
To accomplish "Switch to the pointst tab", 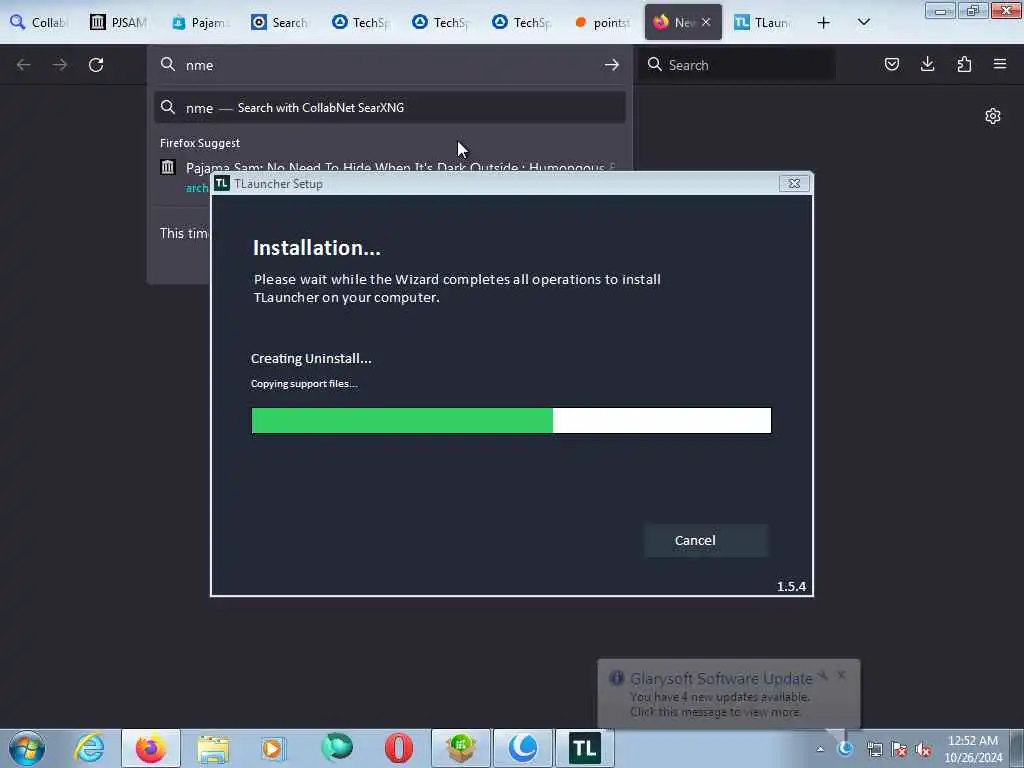I will tap(602, 22).
